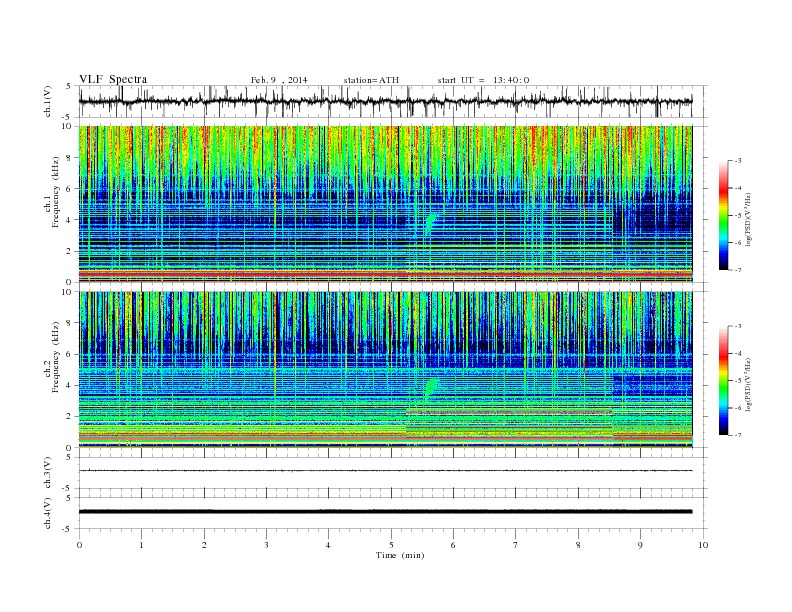Click the 'start UT = 13:40:0' text
Image resolution: width=792 pixels, height=612 pixels.
(483, 80)
